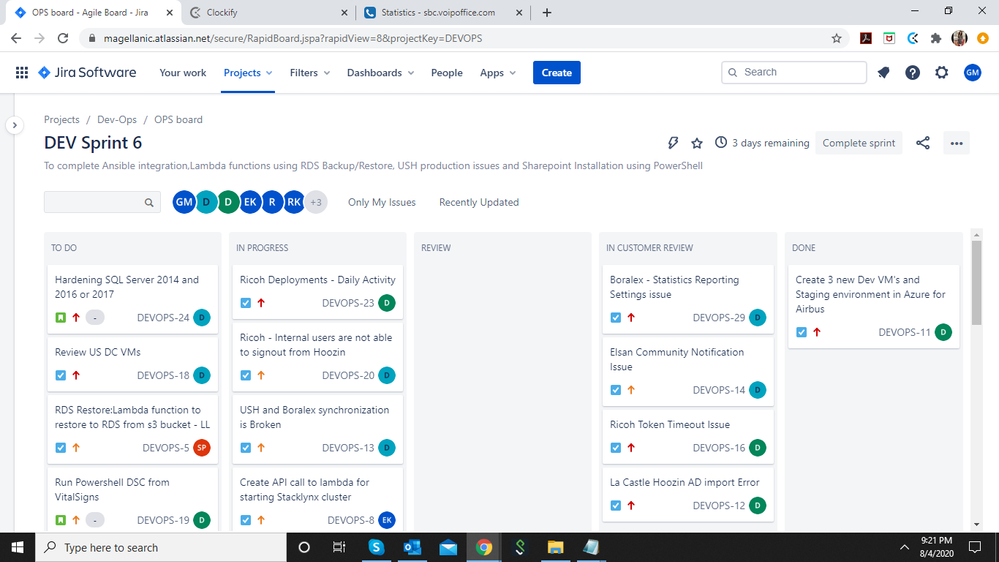This screenshot has height=562, width=999.
Task: Expand the Apps dropdown menu
Action: [498, 73]
